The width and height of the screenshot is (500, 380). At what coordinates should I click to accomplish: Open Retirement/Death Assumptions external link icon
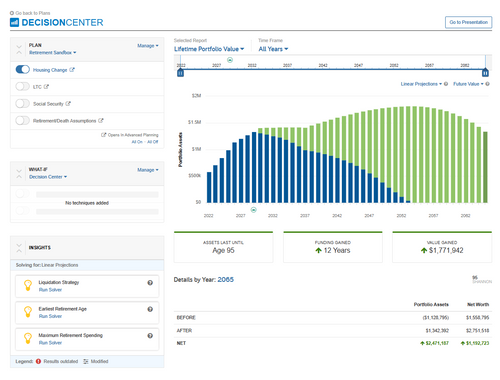point(101,121)
